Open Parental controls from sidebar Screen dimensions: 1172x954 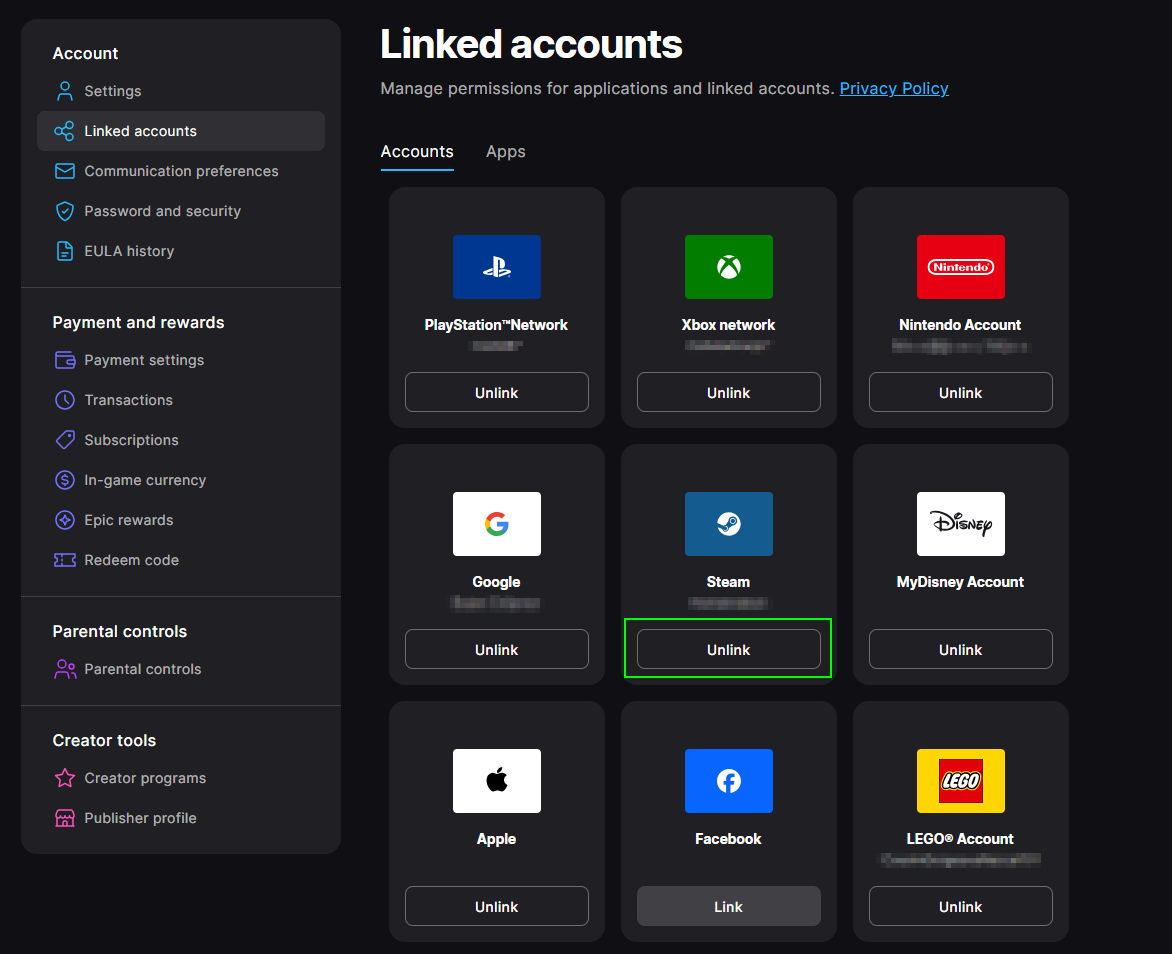[142, 669]
